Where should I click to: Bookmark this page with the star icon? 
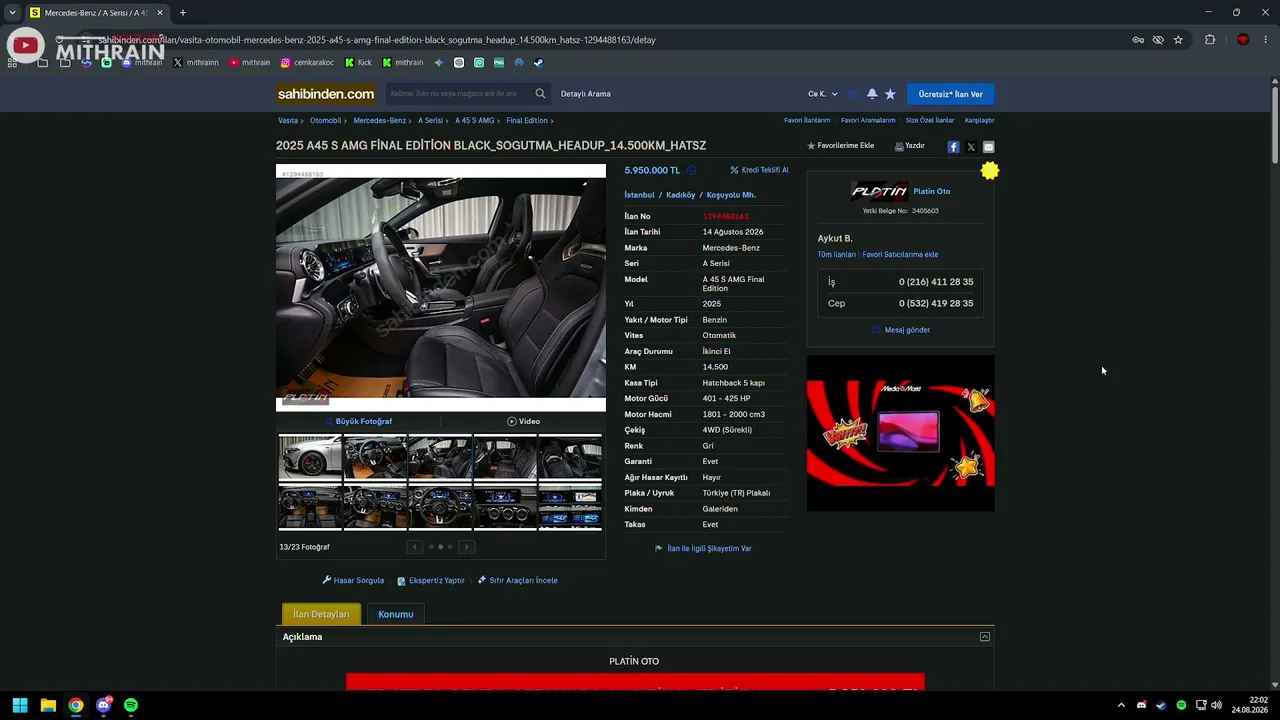tap(1178, 40)
